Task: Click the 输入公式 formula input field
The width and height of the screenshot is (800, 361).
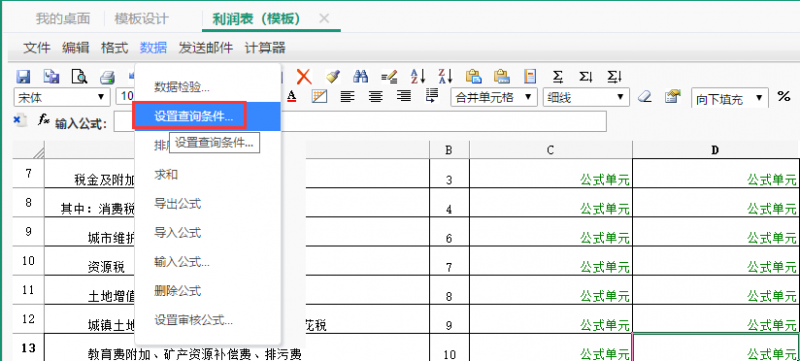Action: [360, 121]
